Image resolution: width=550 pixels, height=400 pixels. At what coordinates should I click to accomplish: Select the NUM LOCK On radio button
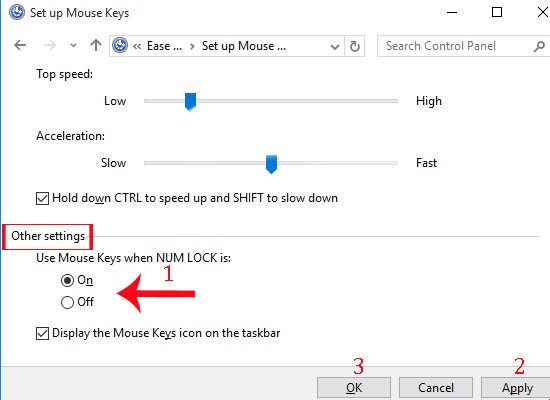pos(67,280)
